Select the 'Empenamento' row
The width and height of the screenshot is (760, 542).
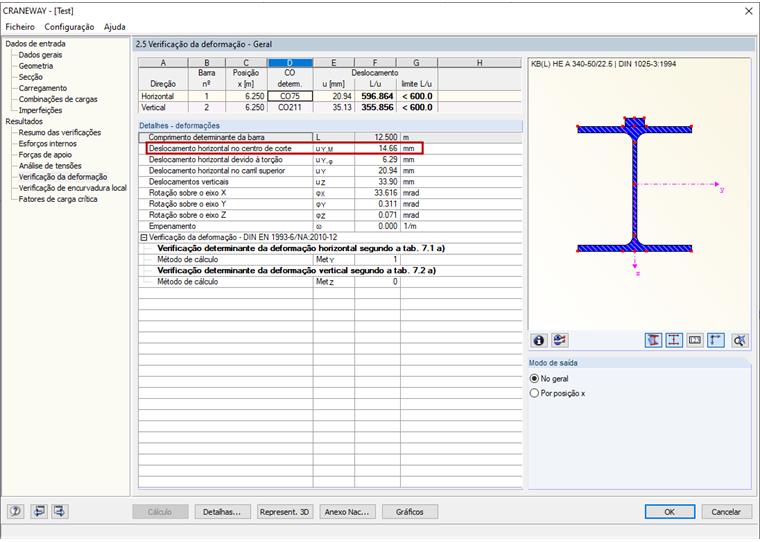[330, 226]
